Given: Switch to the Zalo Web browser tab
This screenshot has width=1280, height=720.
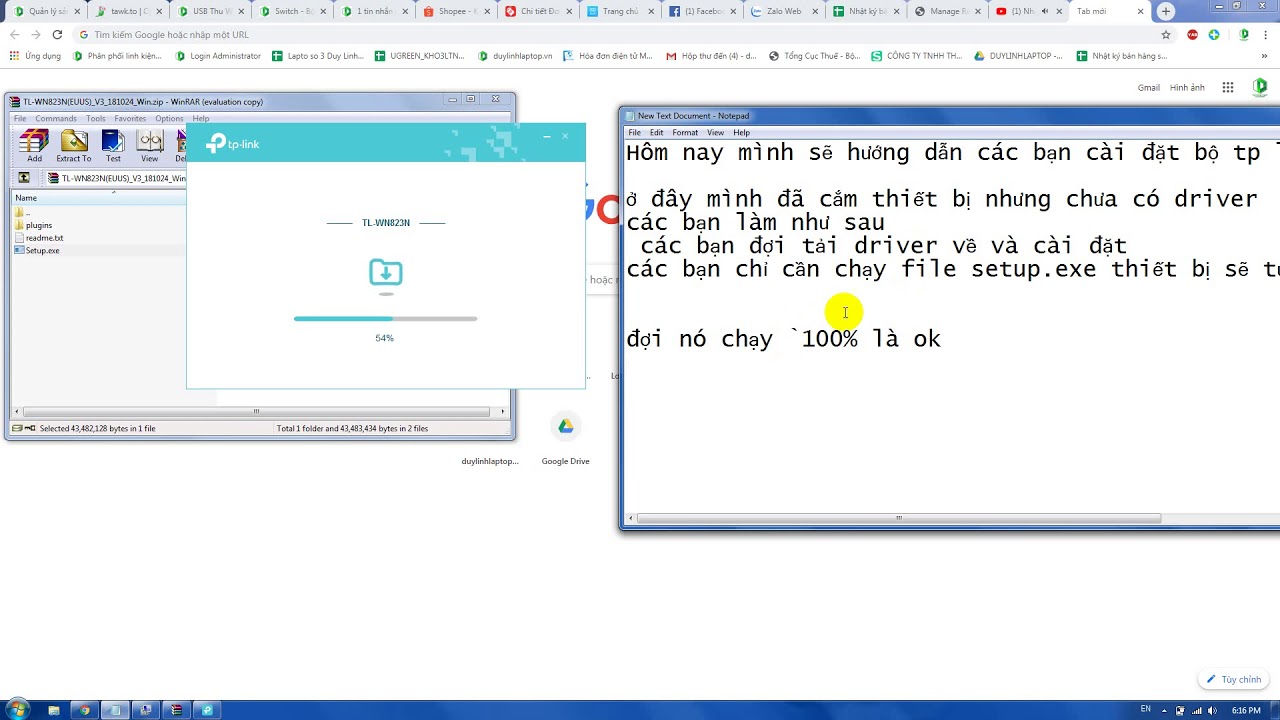Looking at the screenshot, I should (783, 11).
